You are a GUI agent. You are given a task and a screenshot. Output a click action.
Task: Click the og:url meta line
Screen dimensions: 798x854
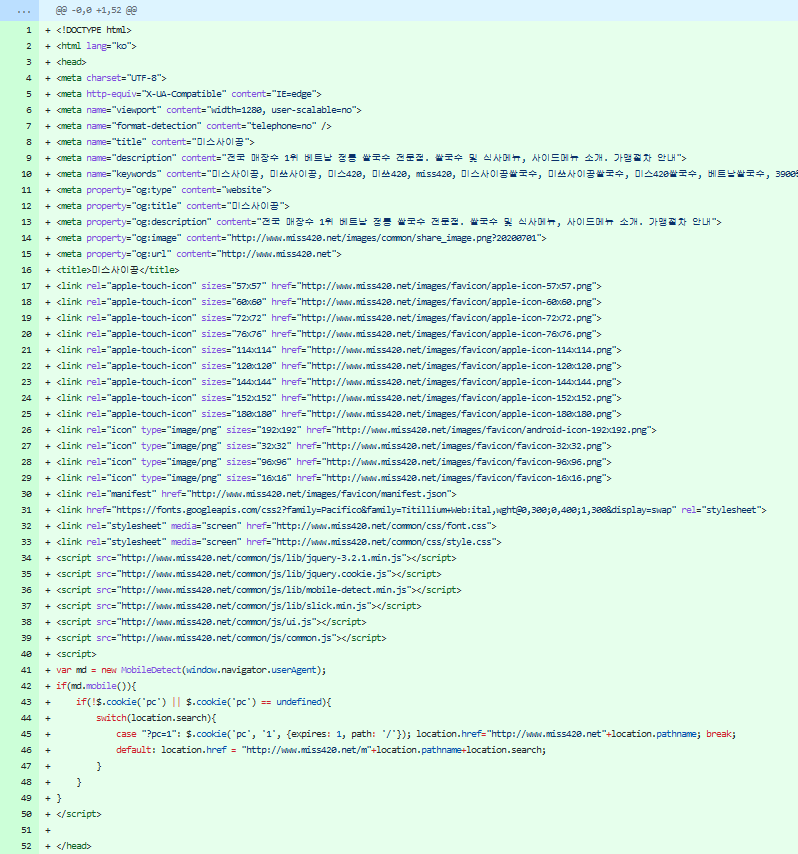[x=199, y=254]
